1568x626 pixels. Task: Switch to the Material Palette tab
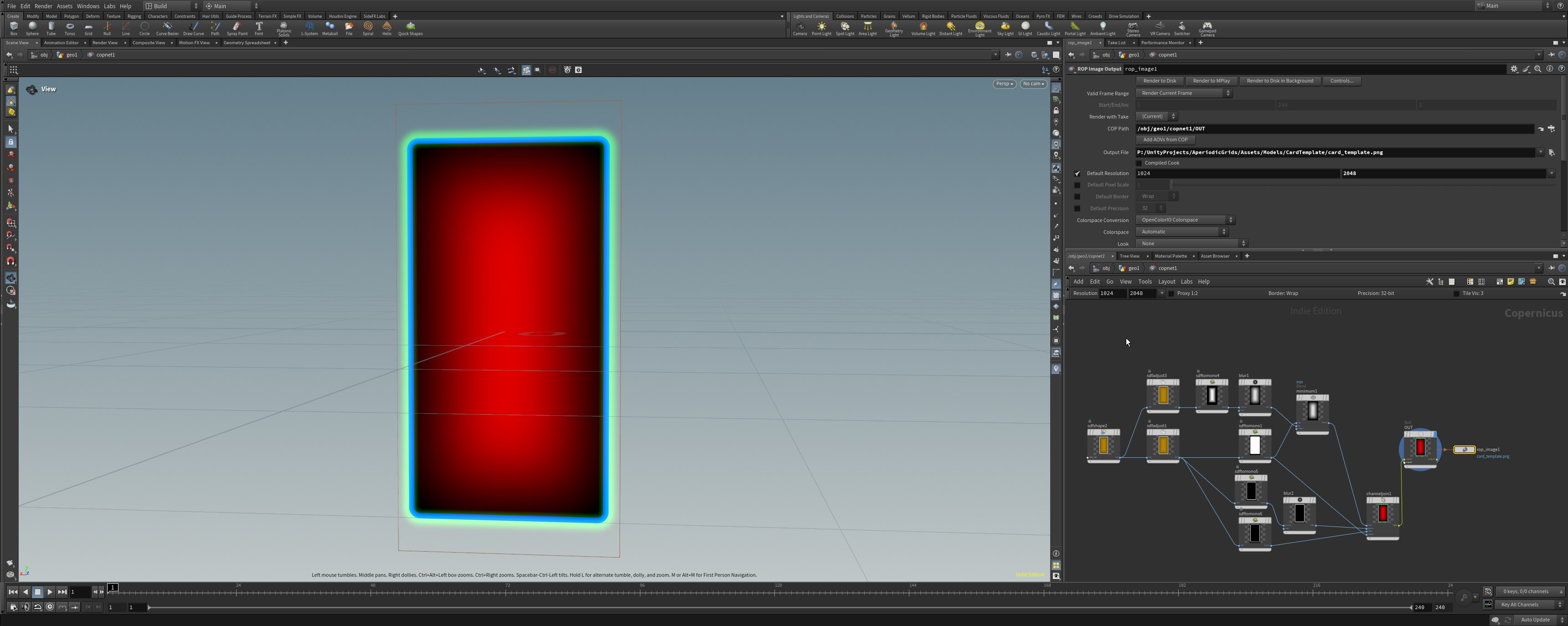[x=1171, y=256]
